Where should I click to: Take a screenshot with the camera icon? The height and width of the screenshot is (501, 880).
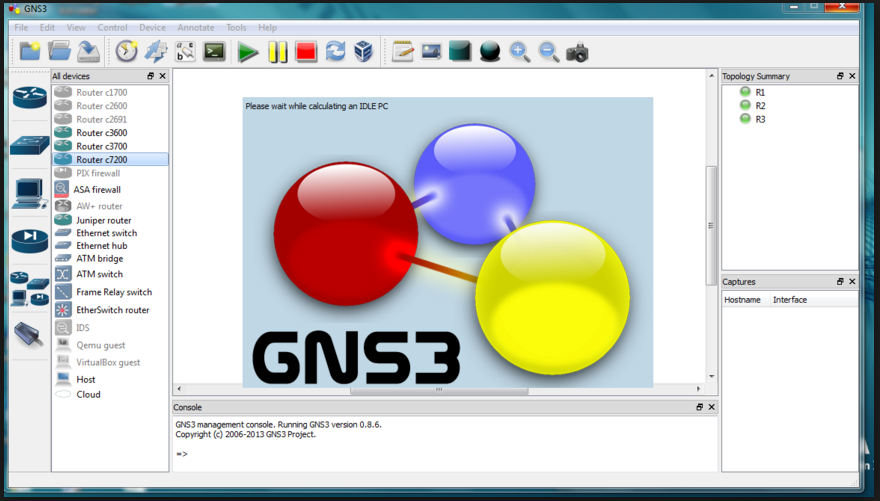[578, 53]
